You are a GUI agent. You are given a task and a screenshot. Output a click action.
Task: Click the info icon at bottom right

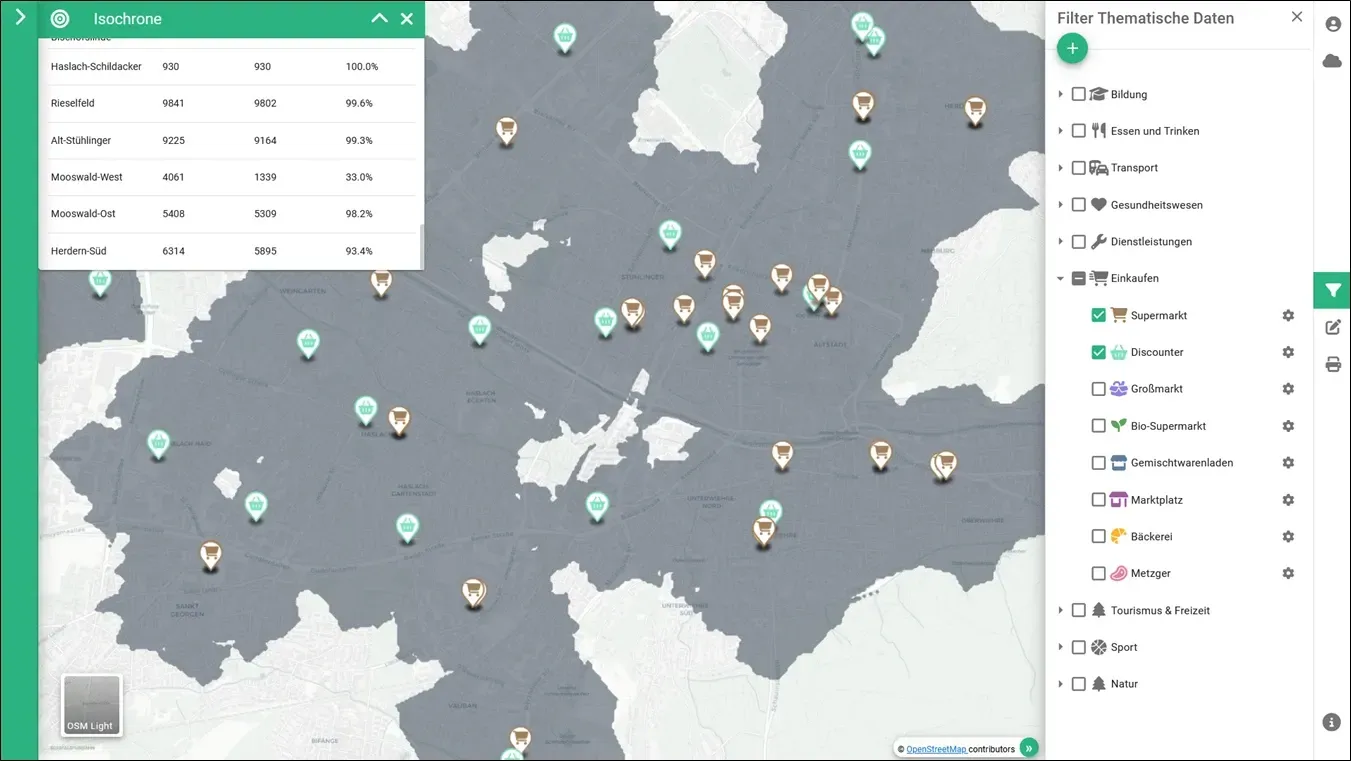tap(1331, 722)
